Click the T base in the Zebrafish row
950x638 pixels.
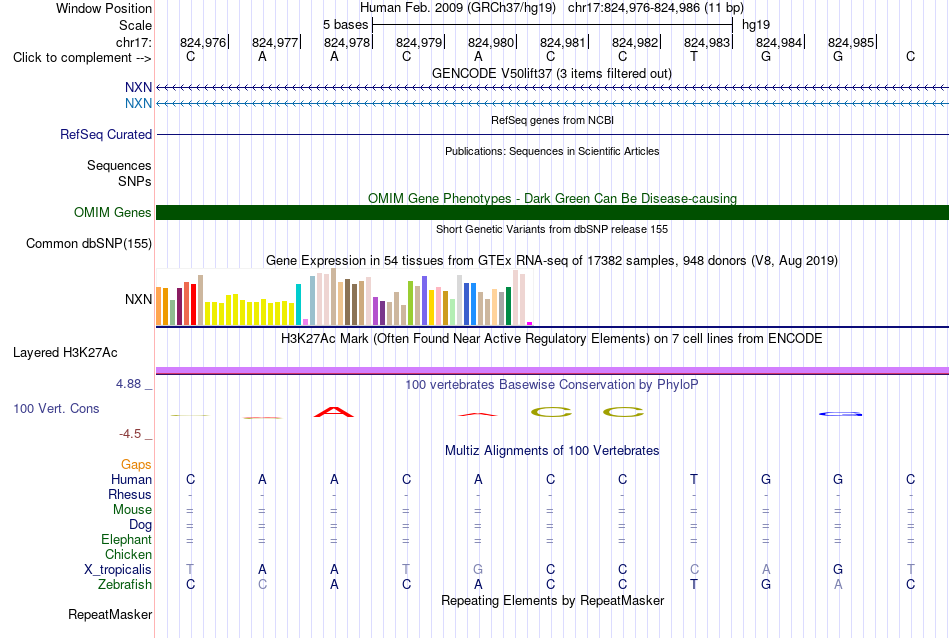(694, 584)
